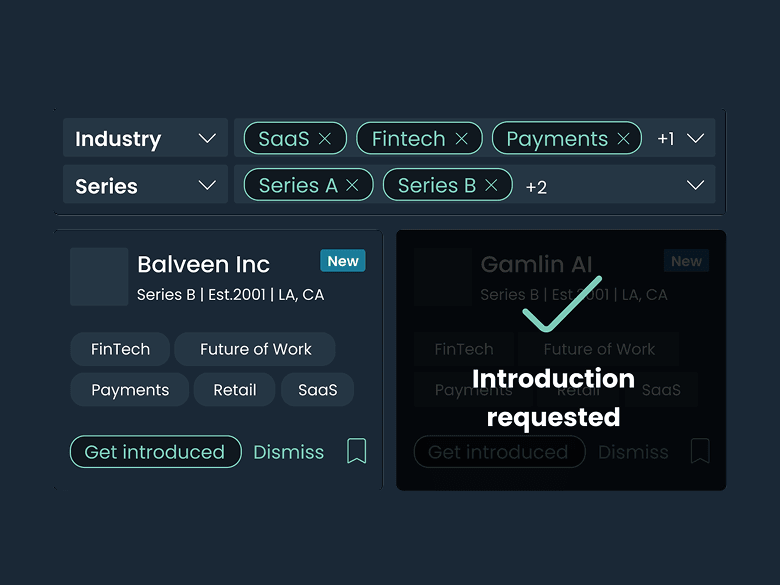
Task: Remove the Series B filter chip
Action: (491, 185)
